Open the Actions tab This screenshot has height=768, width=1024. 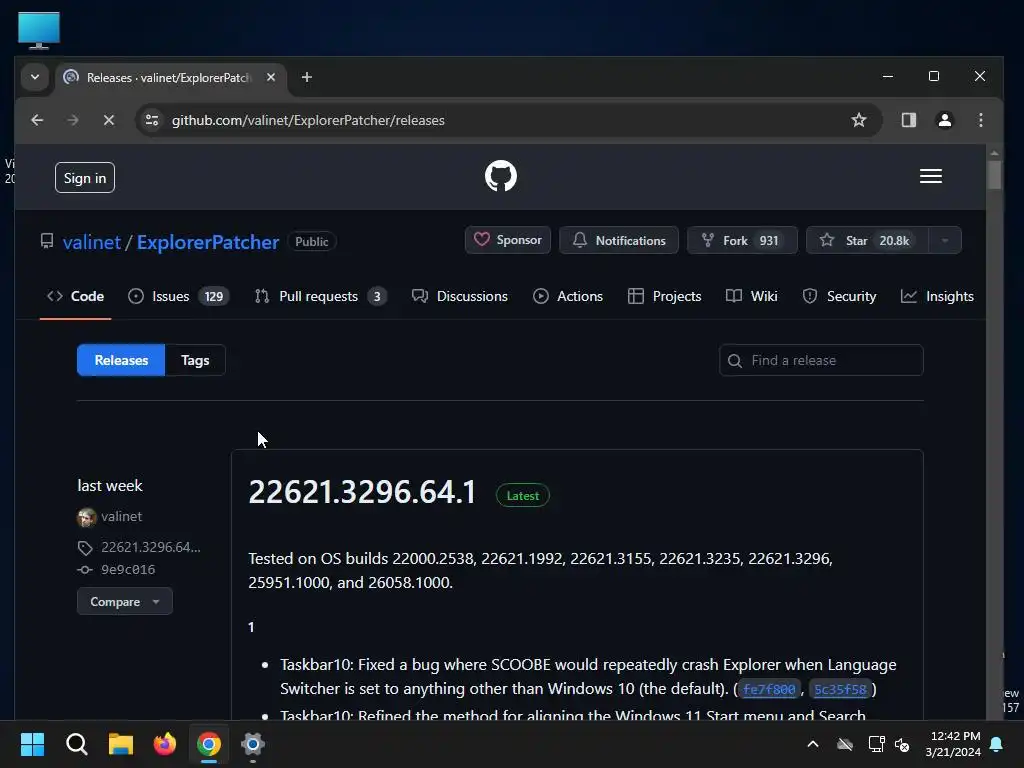point(568,296)
